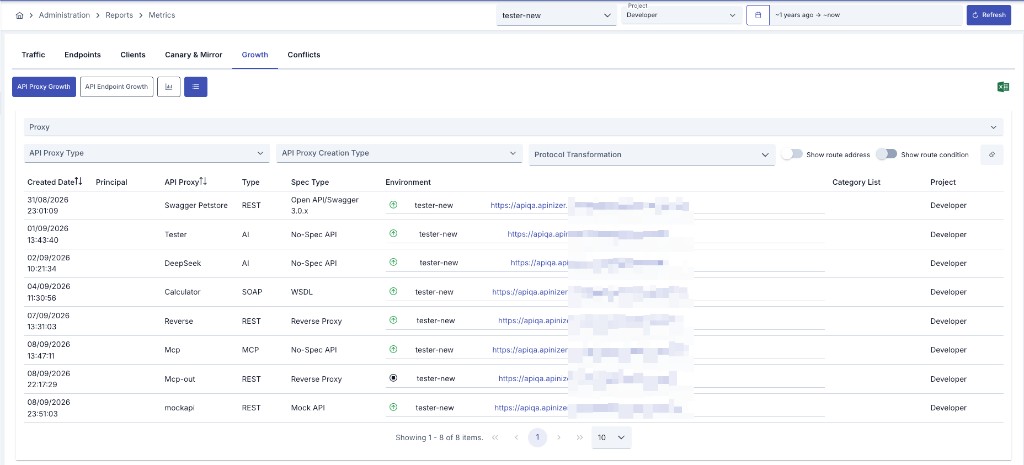Open Protocol Transformation dropdown
This screenshot has width=1024, height=465.
pos(652,155)
